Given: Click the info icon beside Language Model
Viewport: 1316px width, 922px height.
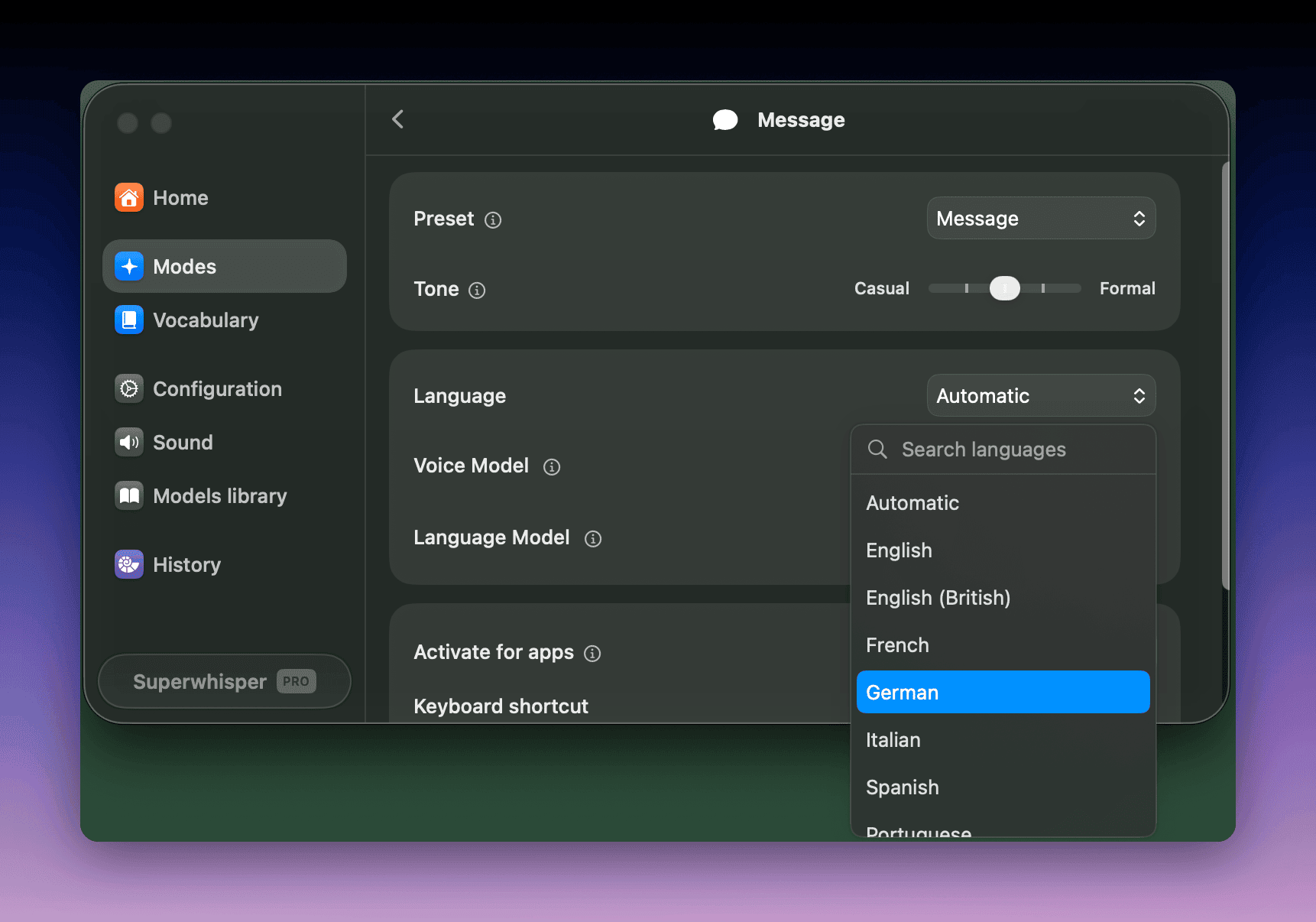Looking at the screenshot, I should pyautogui.click(x=593, y=539).
